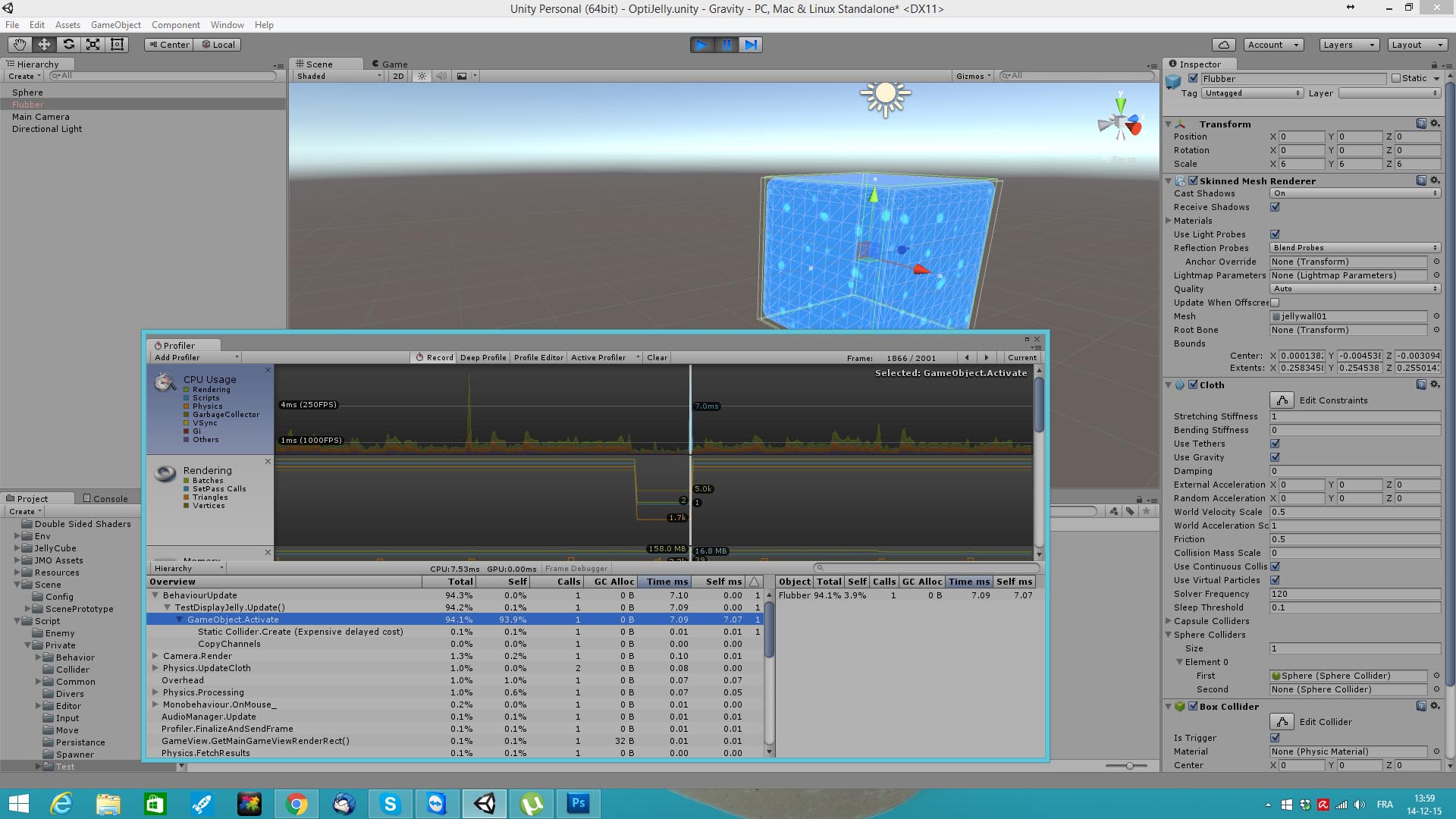
Task: Select the Rect transform tool
Action: tap(117, 45)
